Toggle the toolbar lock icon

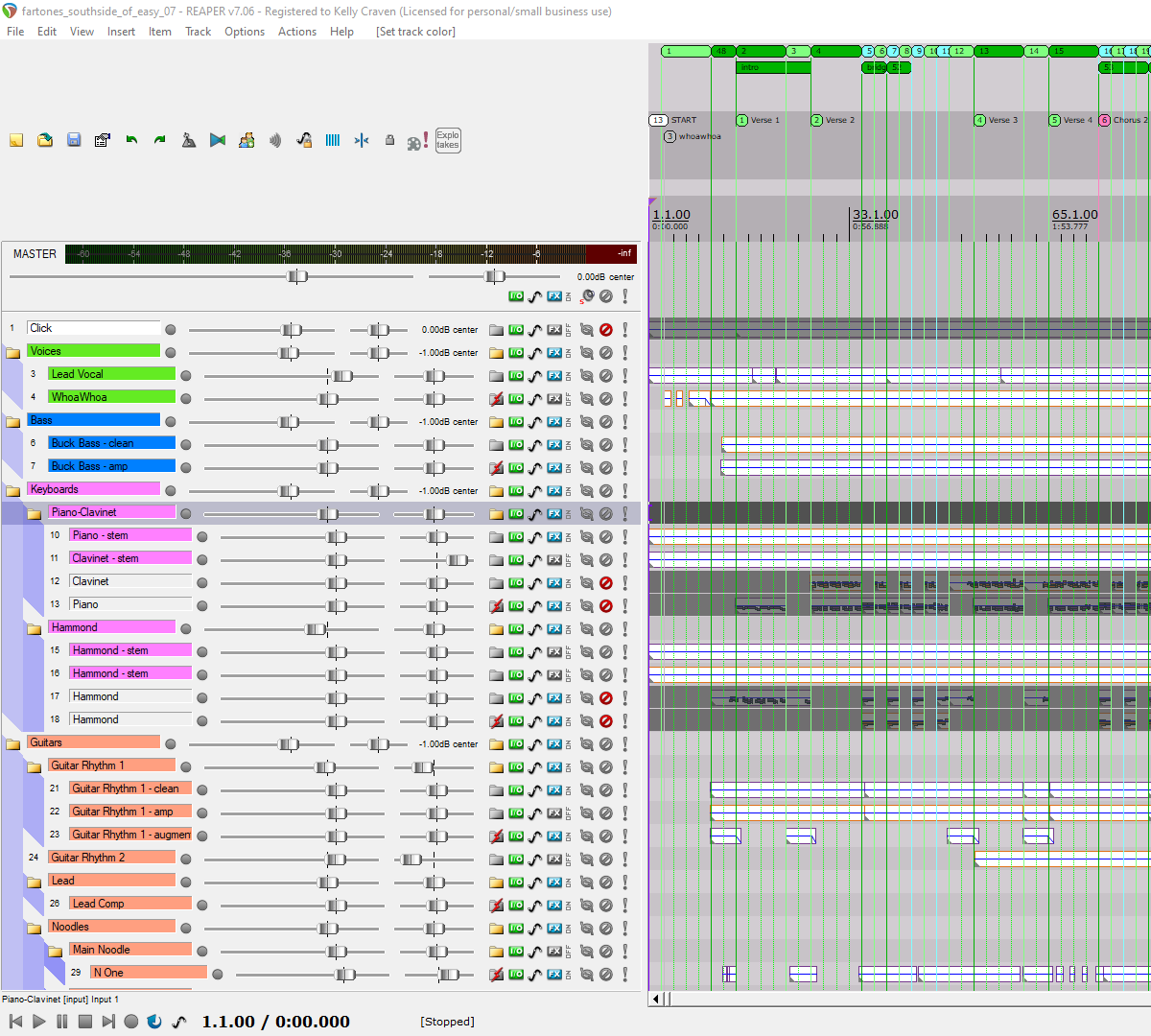pos(389,140)
